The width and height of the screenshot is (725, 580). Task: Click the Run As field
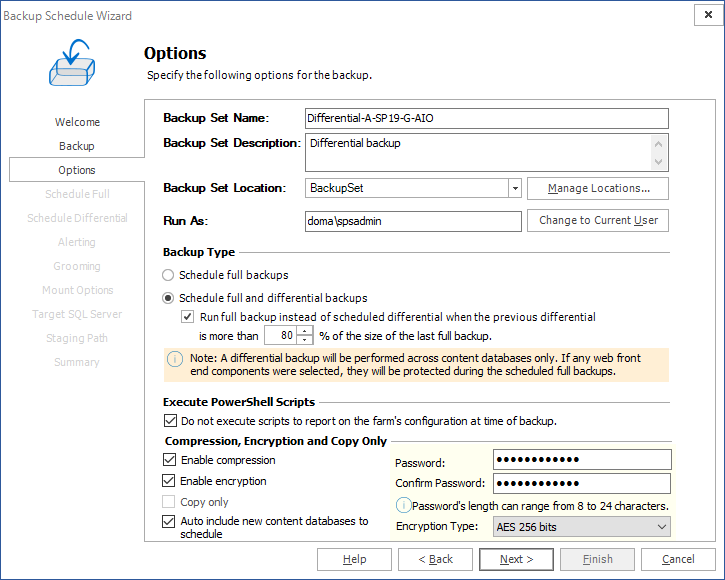413,221
